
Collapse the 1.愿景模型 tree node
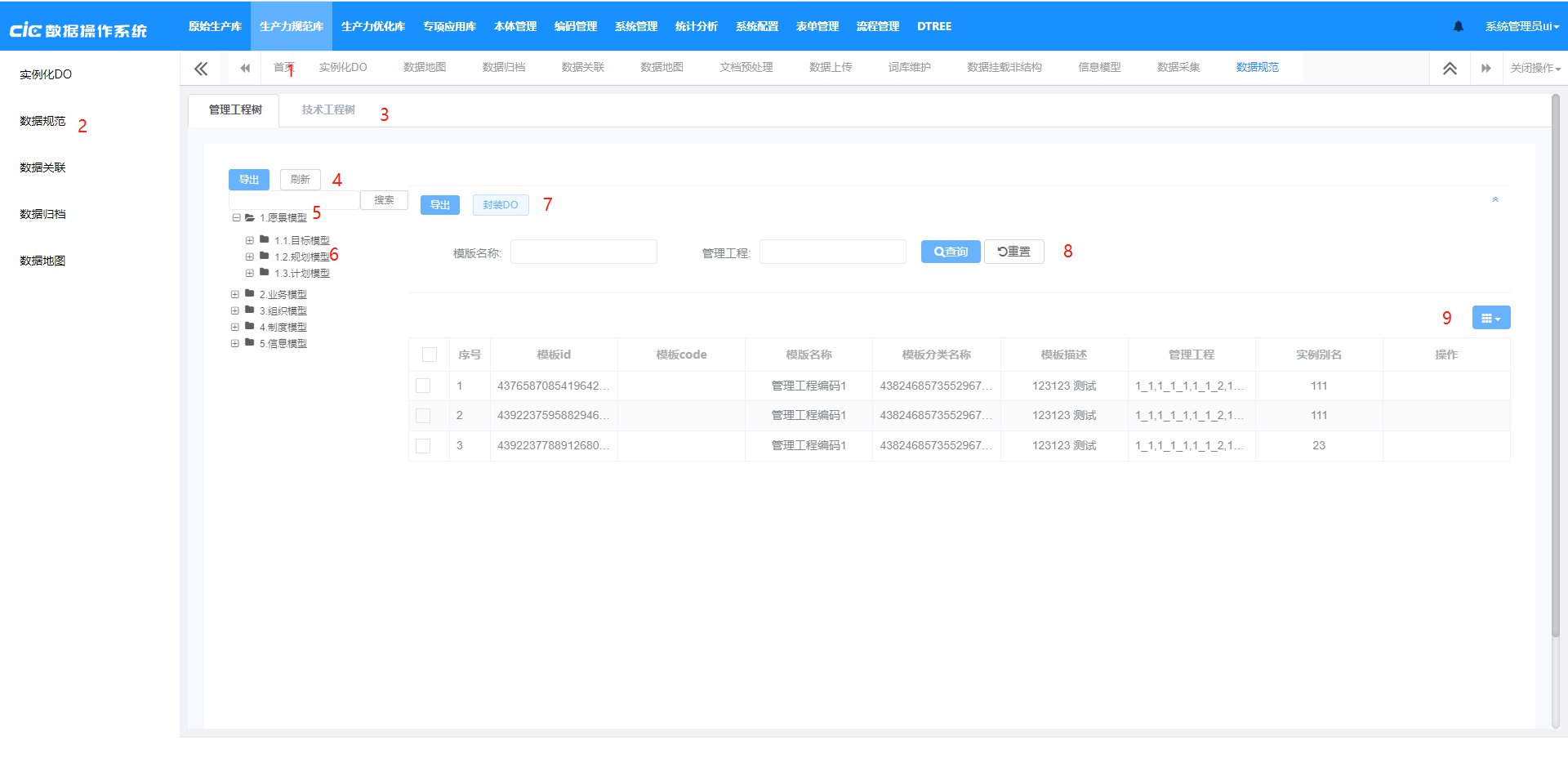236,218
